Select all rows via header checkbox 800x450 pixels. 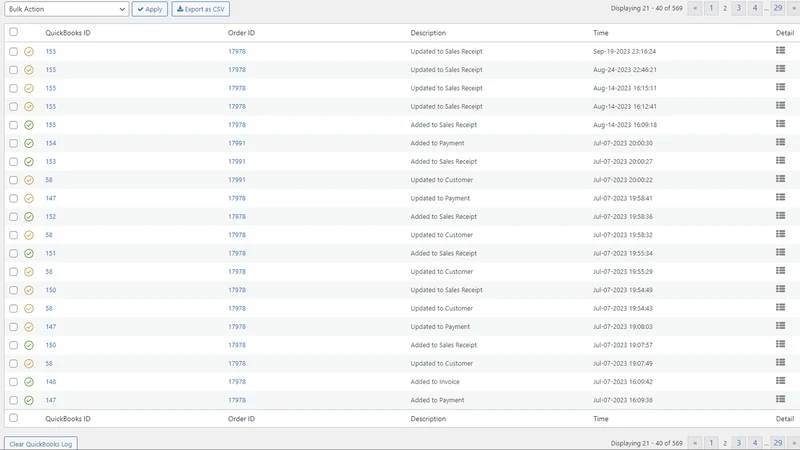click(13, 32)
